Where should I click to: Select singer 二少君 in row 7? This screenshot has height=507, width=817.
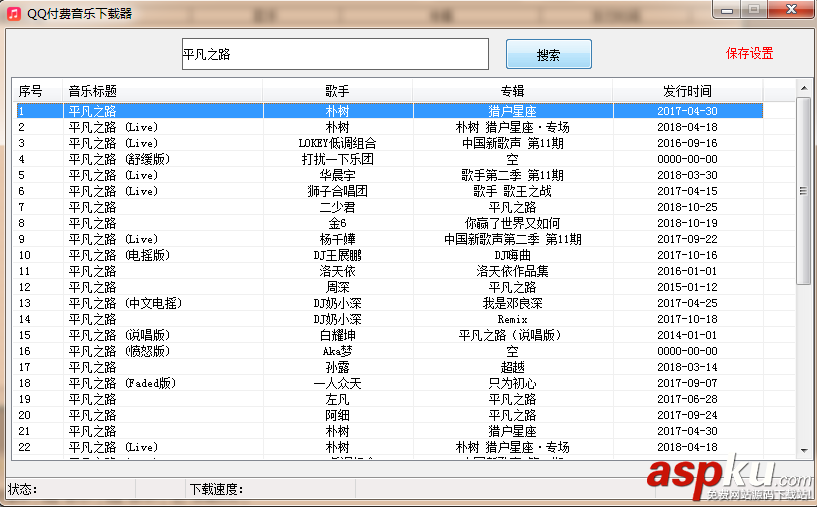point(338,207)
